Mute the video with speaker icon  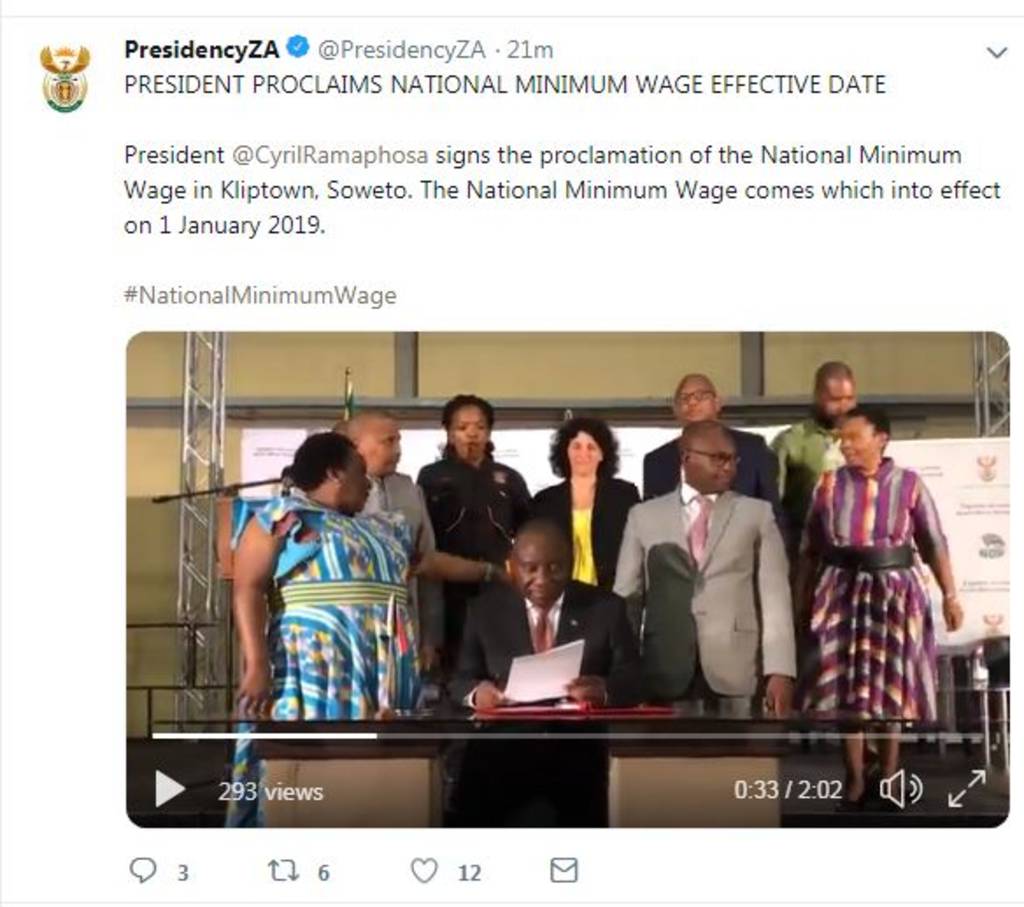click(x=899, y=790)
